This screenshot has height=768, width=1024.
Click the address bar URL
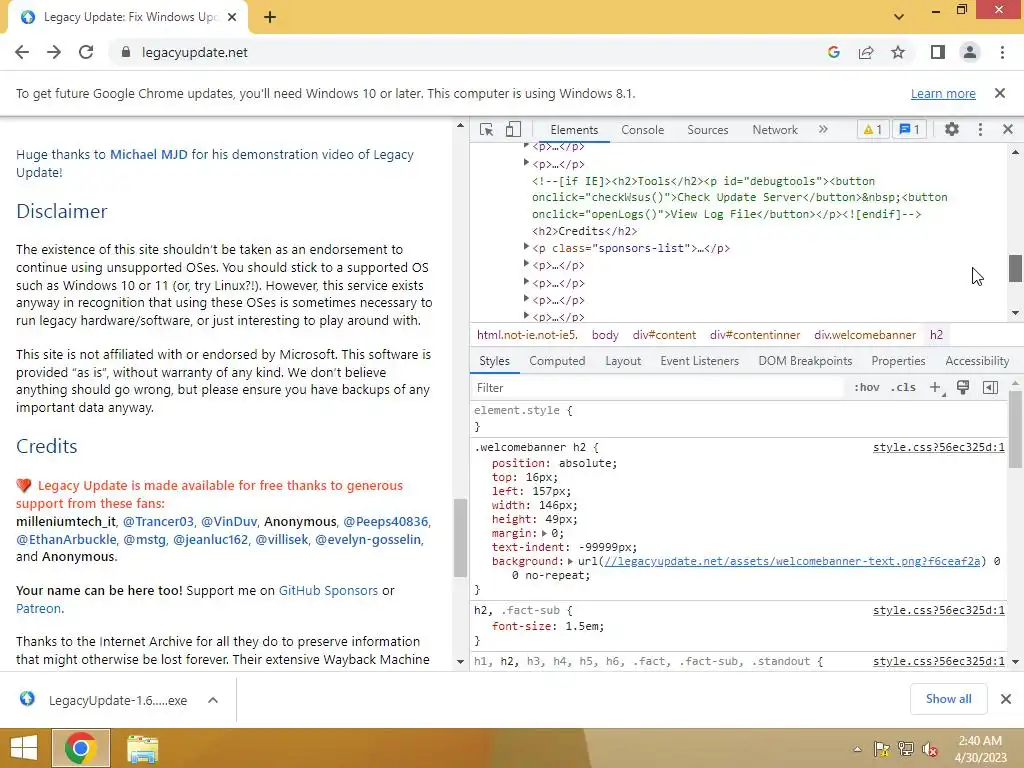click(195, 52)
